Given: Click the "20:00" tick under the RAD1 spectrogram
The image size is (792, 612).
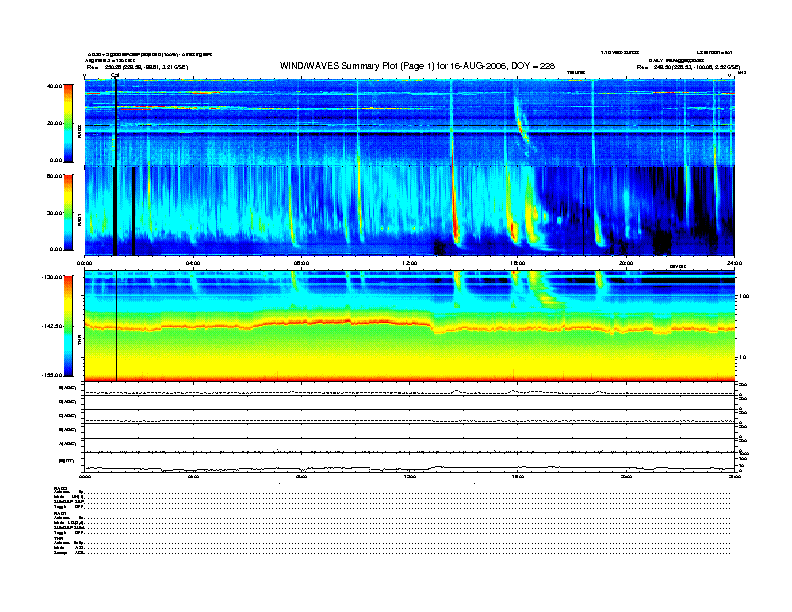Looking at the screenshot, I should click(x=626, y=263).
